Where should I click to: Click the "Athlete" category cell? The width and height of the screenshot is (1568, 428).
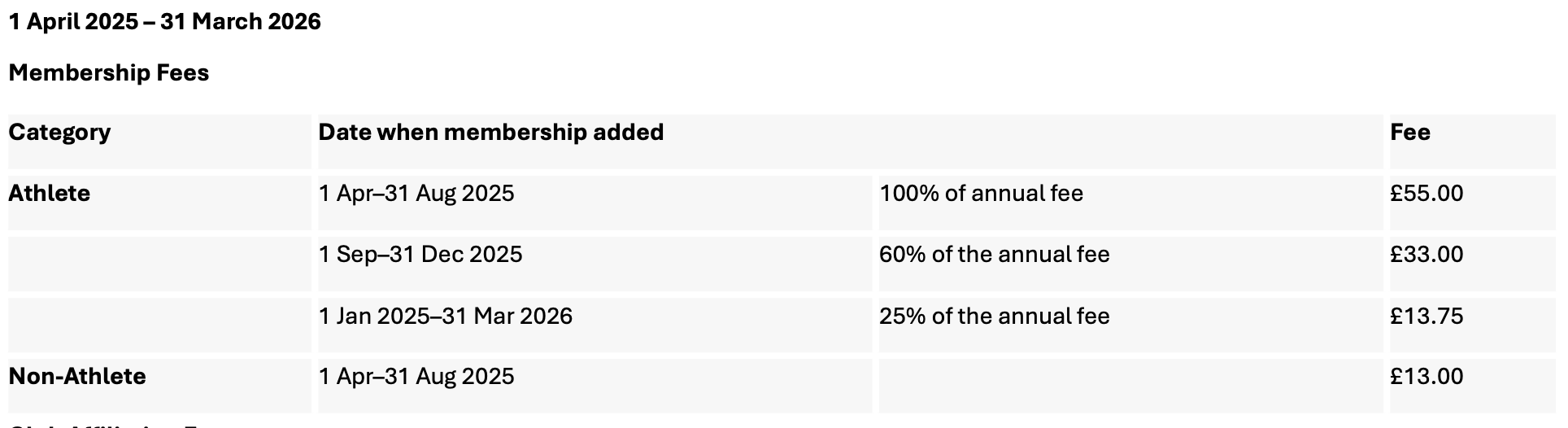[x=50, y=194]
